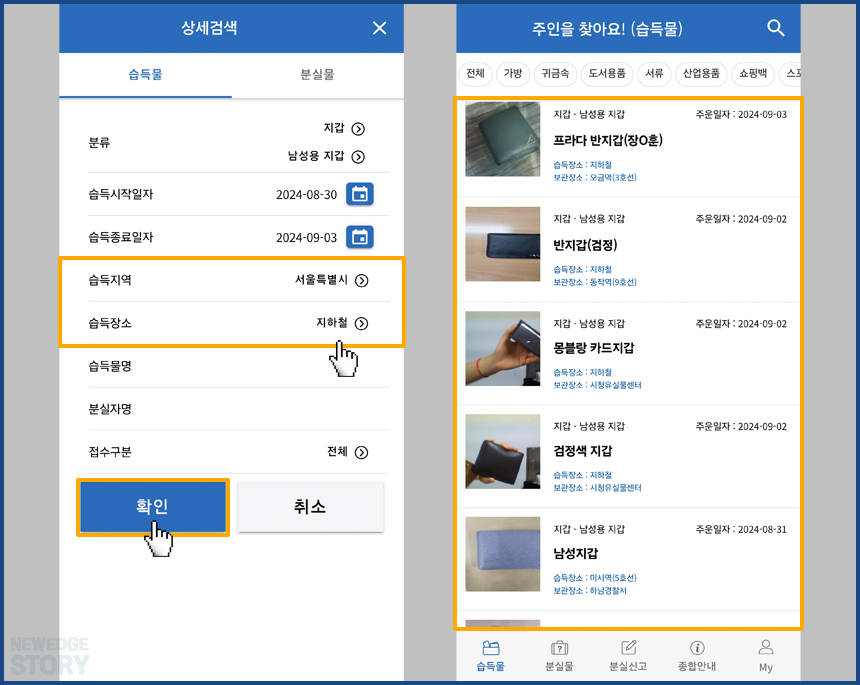This screenshot has width=860, height=685.
Task: Switch to the 분실물 tab in 상세검색
Action: click(x=318, y=75)
